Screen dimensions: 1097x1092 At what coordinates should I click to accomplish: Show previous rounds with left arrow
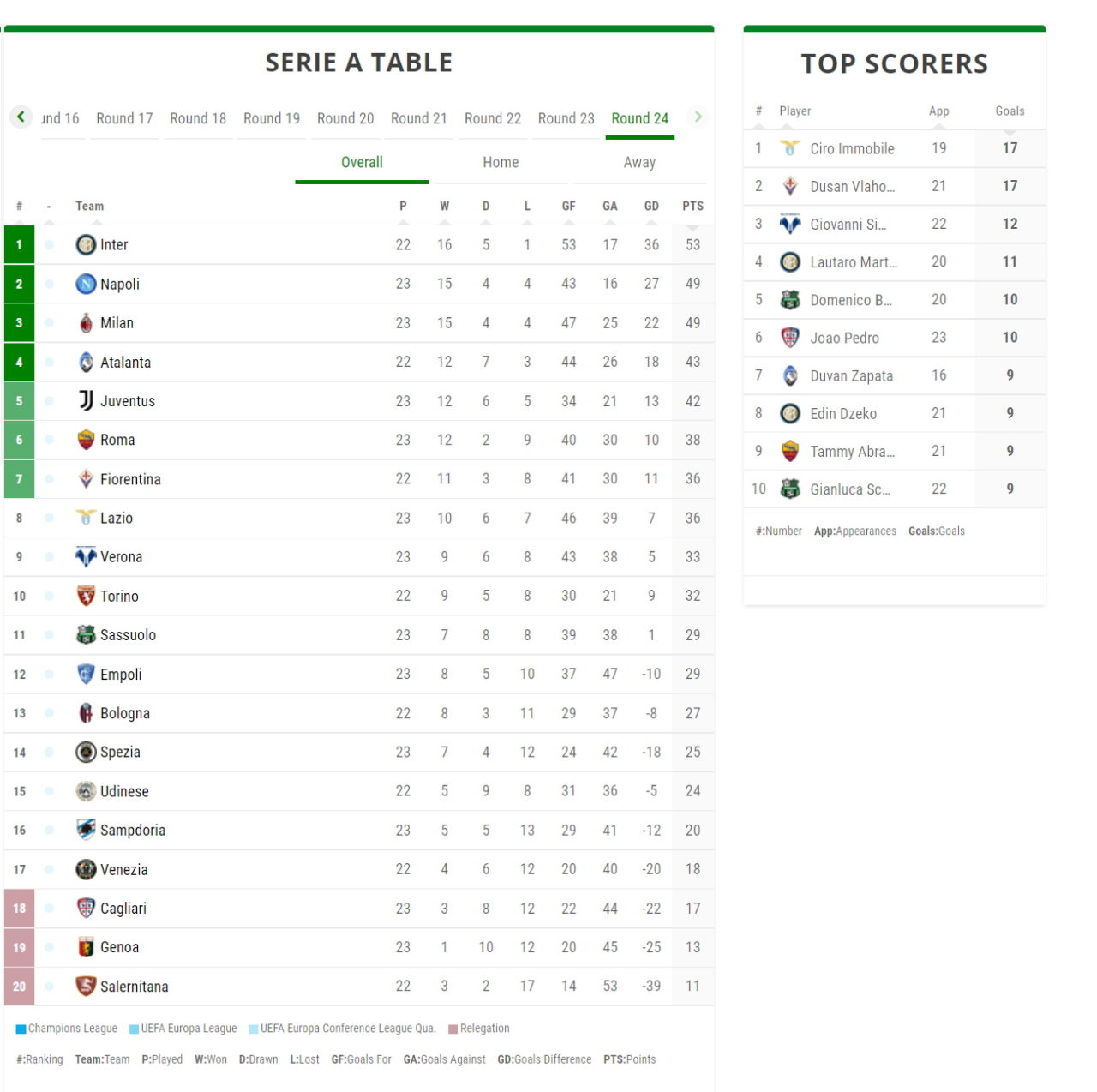coord(21,117)
